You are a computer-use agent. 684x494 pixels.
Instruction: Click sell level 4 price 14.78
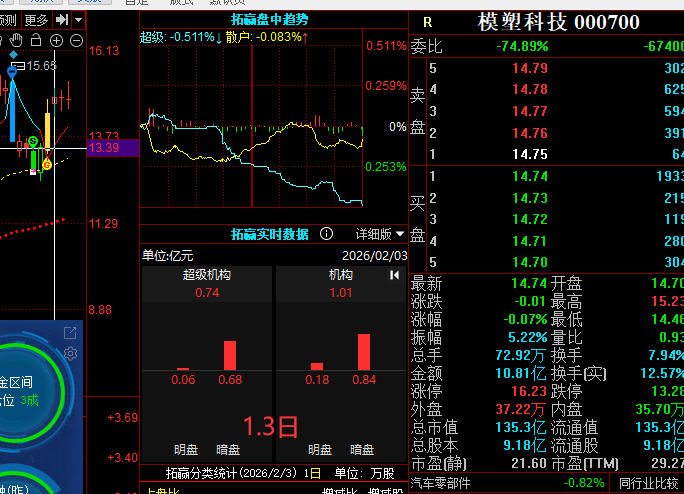coord(530,89)
